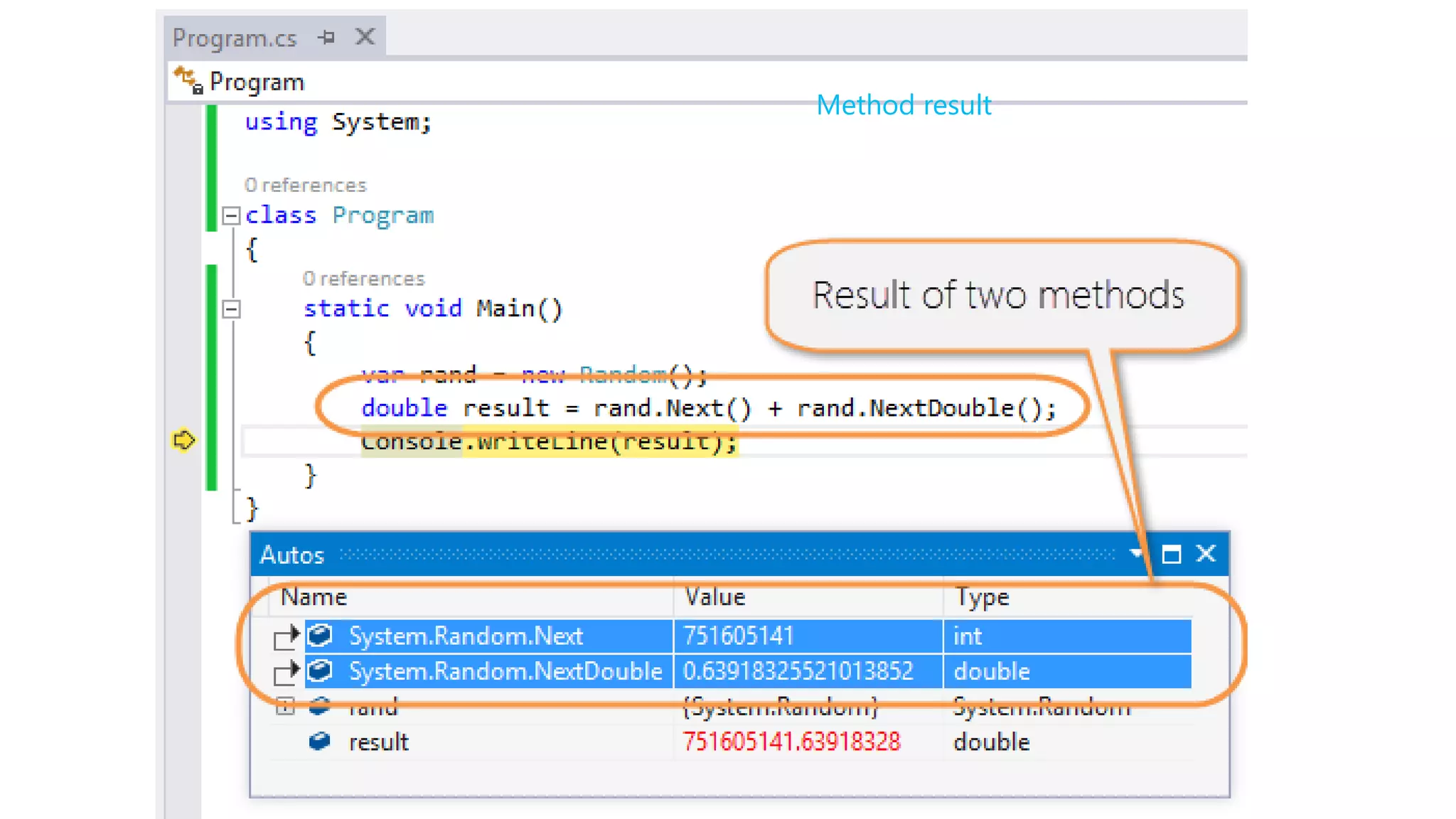Image resolution: width=1456 pixels, height=819 pixels.
Task: Click the method-return arrow icon beside System.Random.NextDouble
Action: pos(286,673)
